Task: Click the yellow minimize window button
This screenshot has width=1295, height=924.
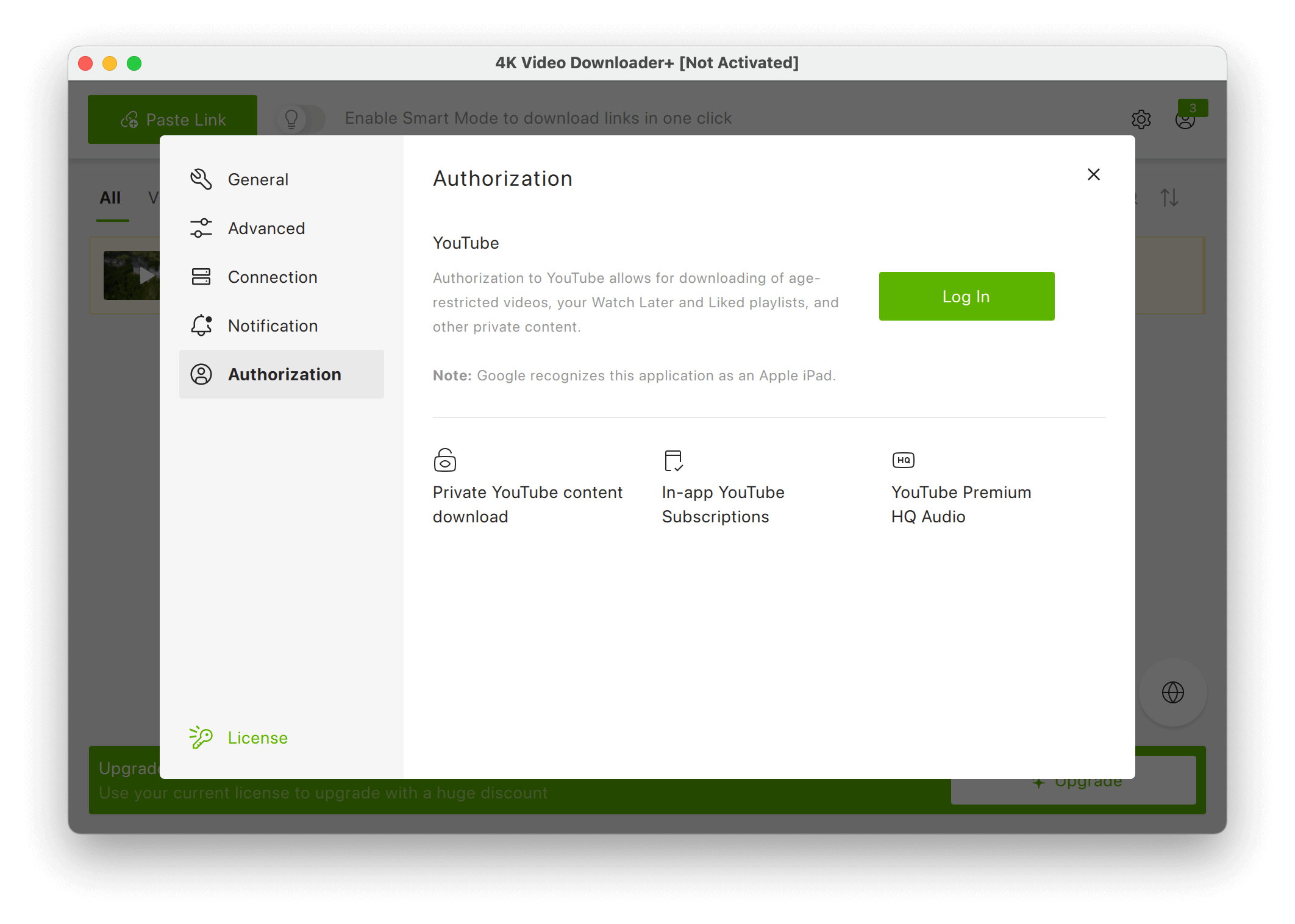Action: pos(110,63)
